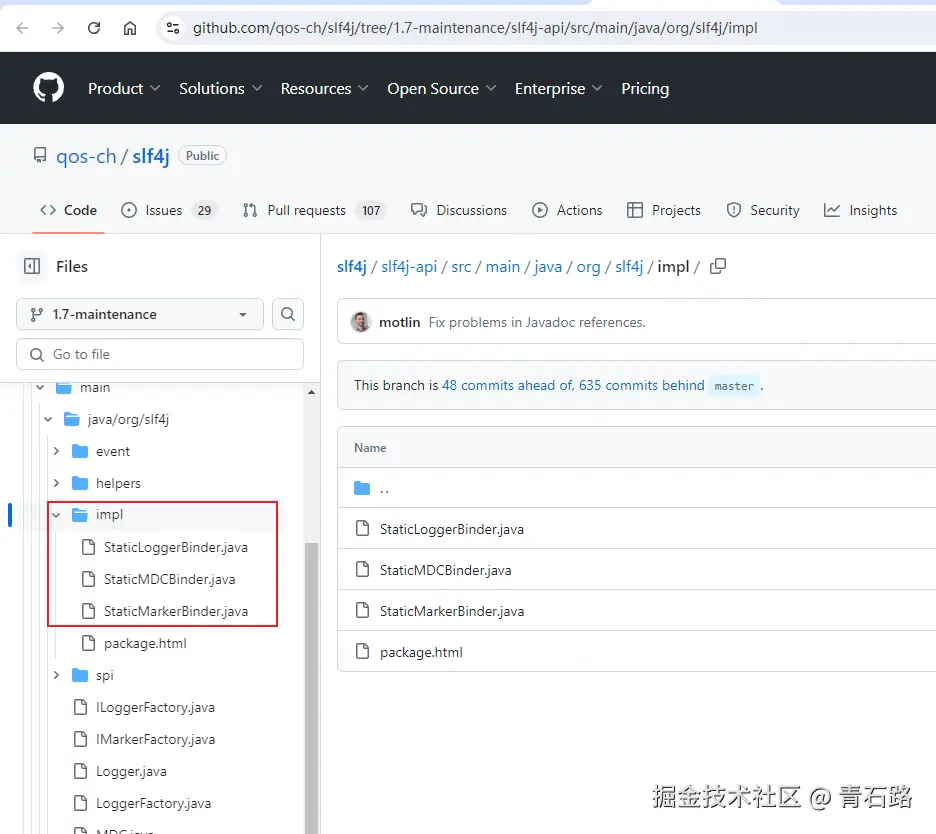936x834 pixels.
Task: Click the browser forward arrow
Action: click(x=57, y=28)
